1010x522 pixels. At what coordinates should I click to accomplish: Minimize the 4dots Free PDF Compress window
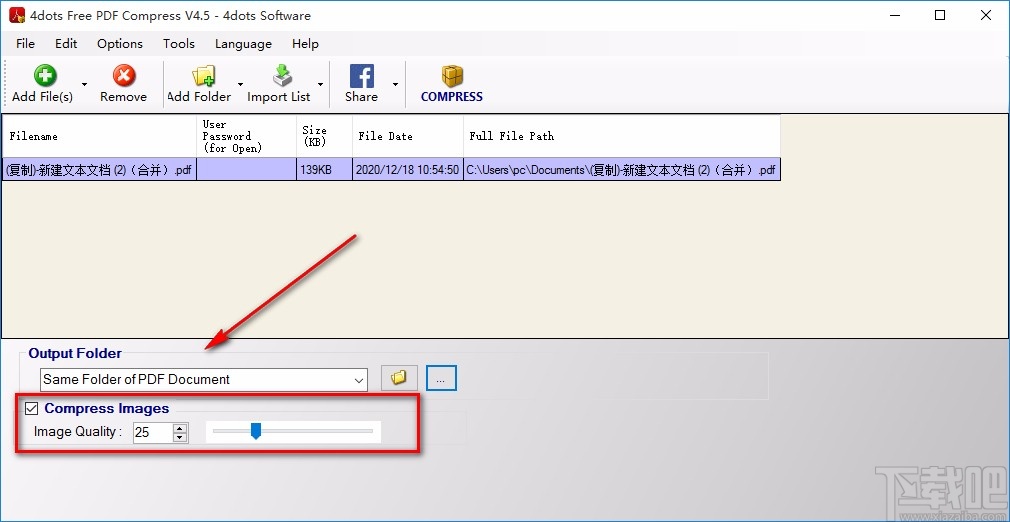pyautogui.click(x=894, y=15)
